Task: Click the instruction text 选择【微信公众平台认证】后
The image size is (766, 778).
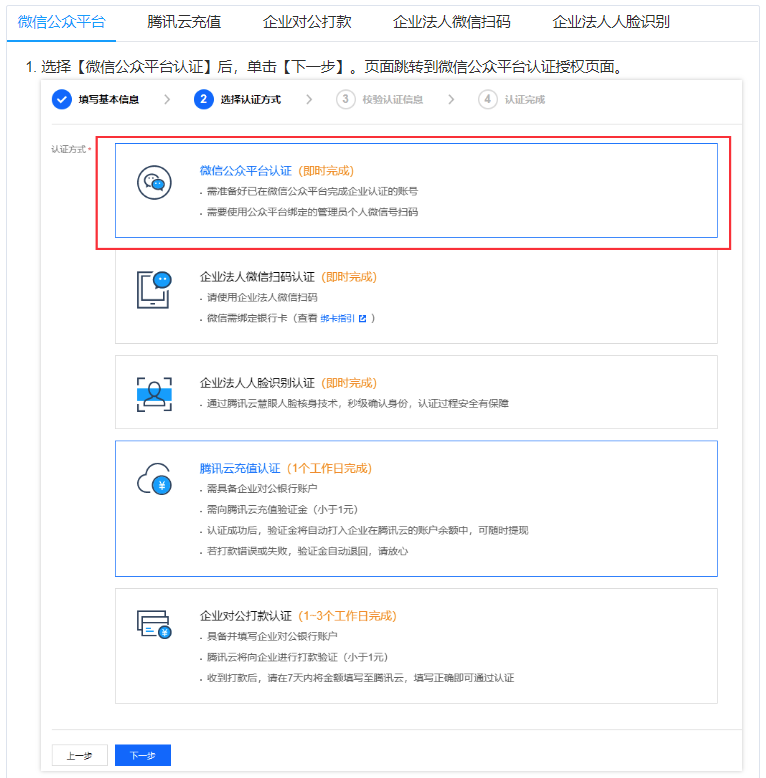Action: [x=137, y=66]
